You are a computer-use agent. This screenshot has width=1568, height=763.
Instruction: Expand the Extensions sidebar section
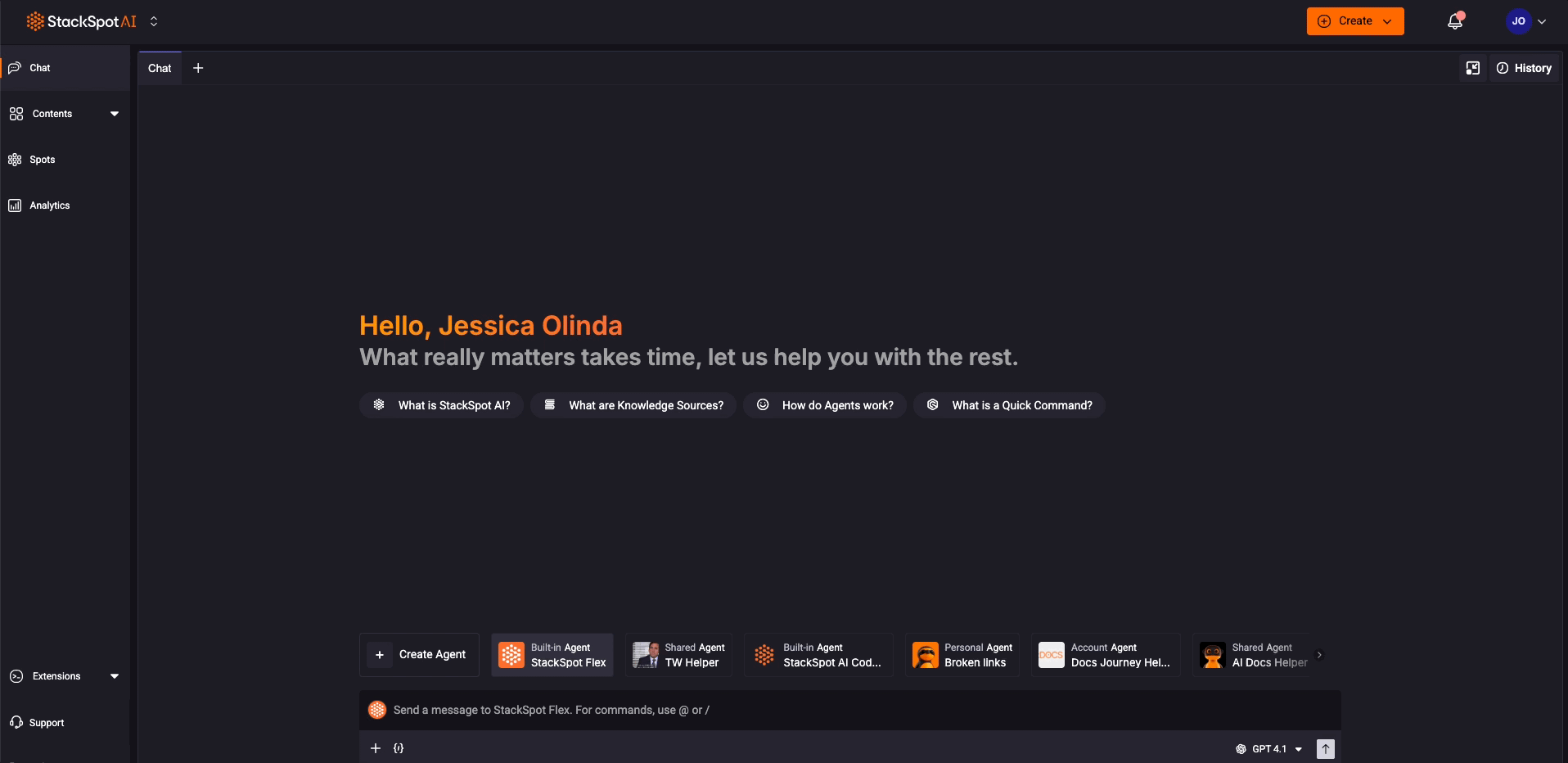114,676
